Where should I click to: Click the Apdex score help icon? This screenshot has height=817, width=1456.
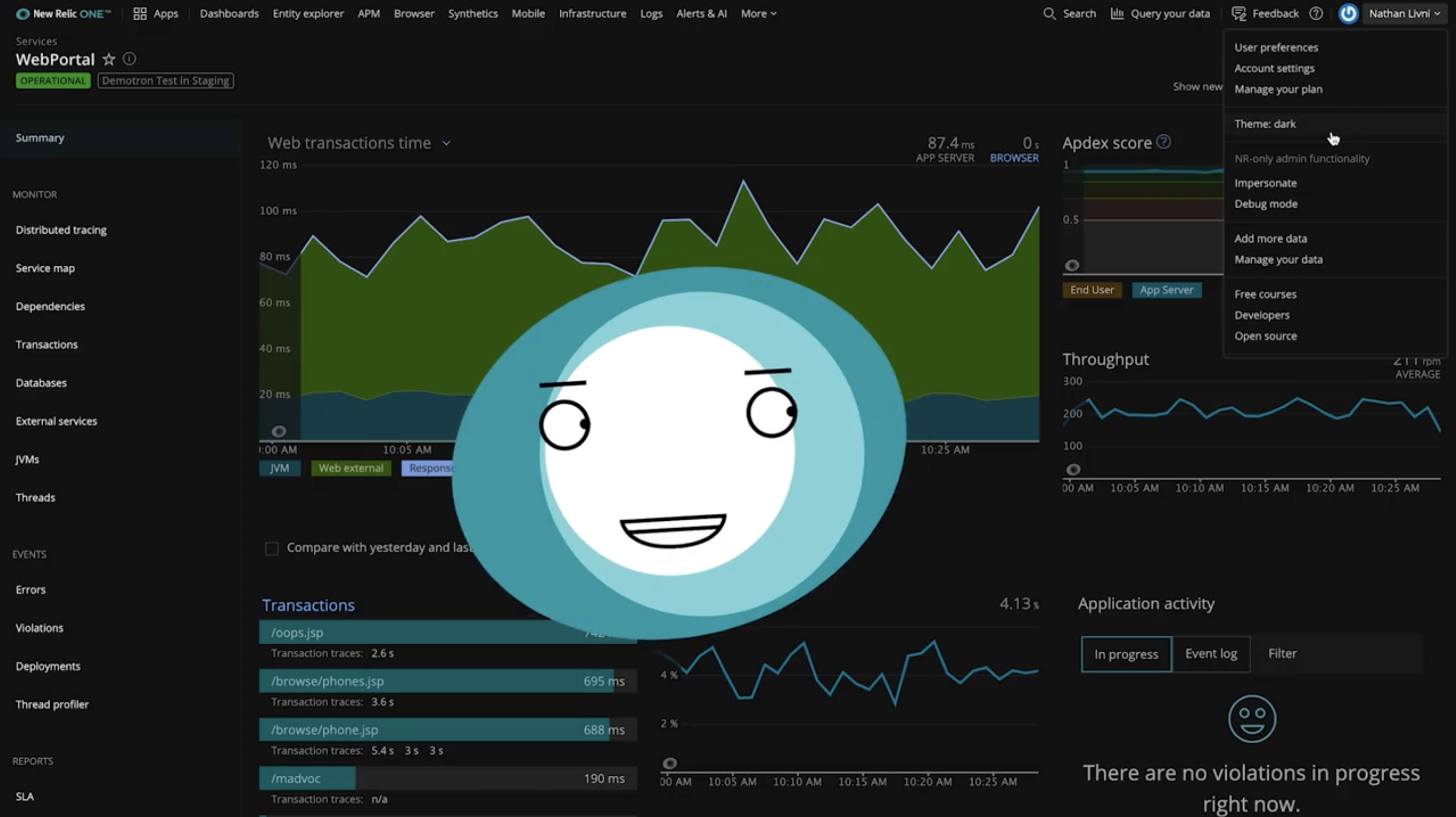click(x=1163, y=142)
